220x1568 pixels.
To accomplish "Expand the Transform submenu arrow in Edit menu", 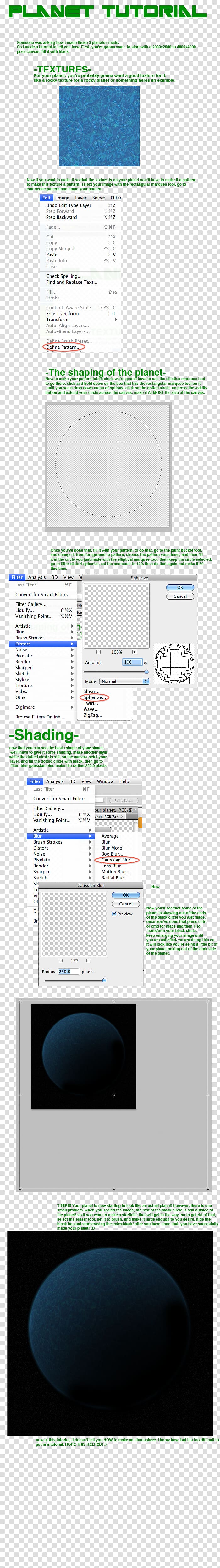I will pyautogui.click(x=115, y=319).
